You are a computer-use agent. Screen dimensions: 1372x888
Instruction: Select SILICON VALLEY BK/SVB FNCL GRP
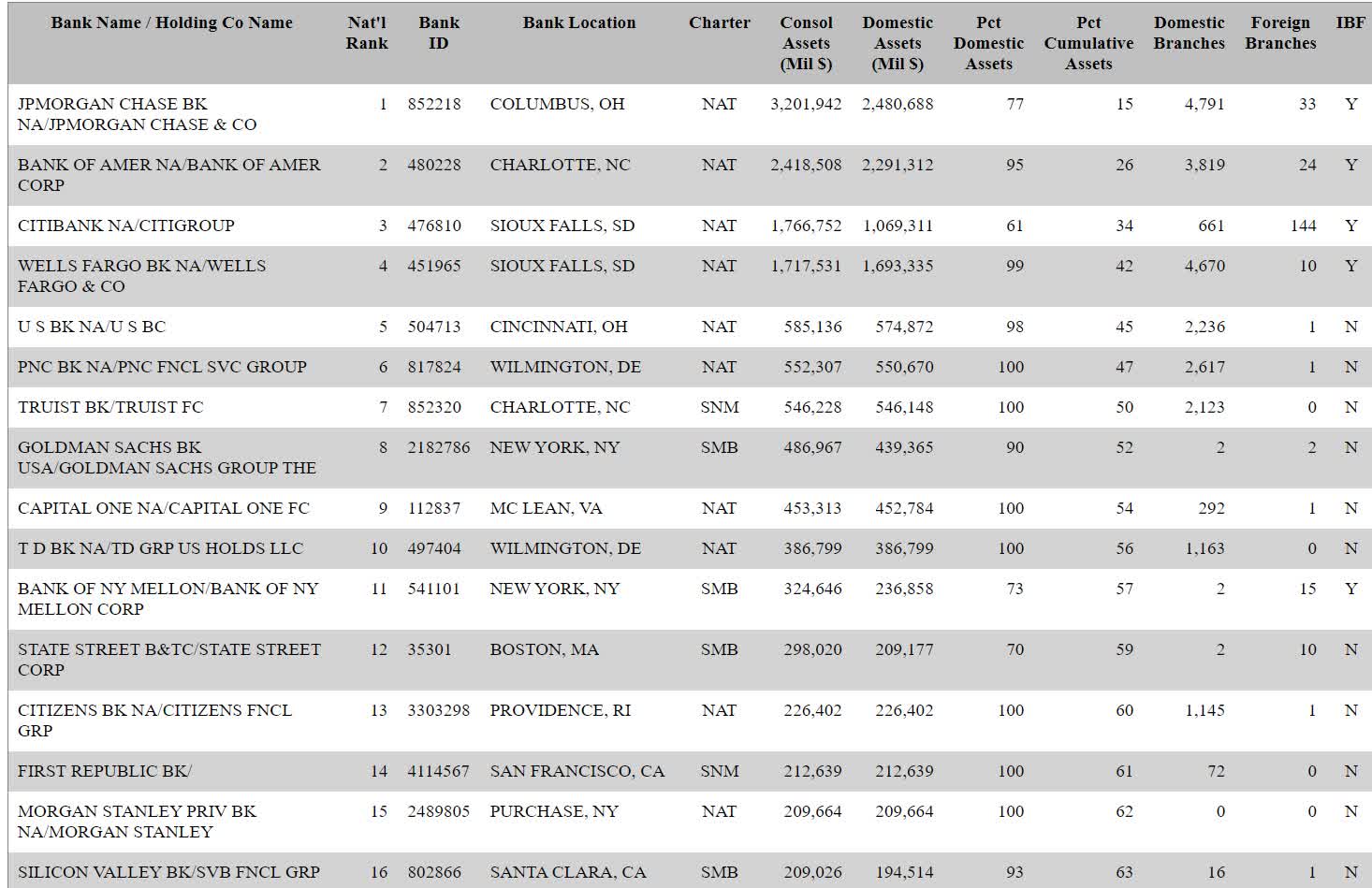point(168,872)
